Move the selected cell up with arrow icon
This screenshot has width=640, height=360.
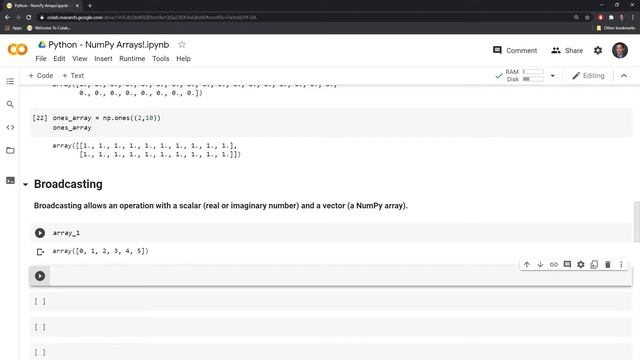pos(527,264)
